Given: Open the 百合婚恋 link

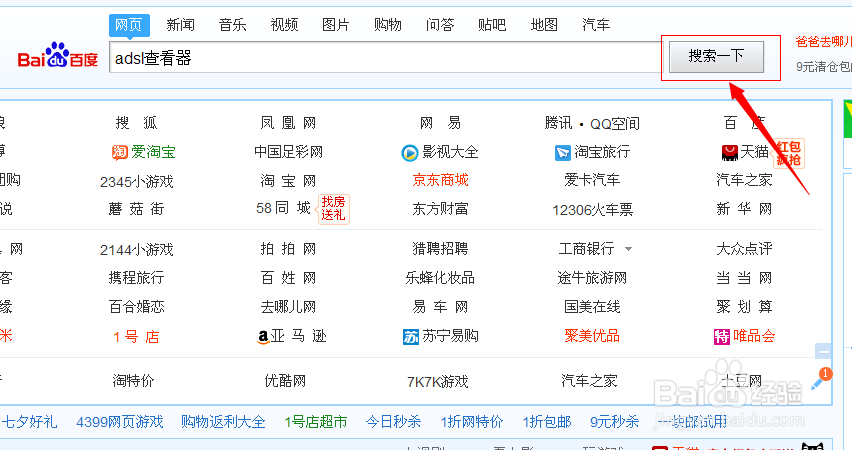Looking at the screenshot, I should pos(136,307).
